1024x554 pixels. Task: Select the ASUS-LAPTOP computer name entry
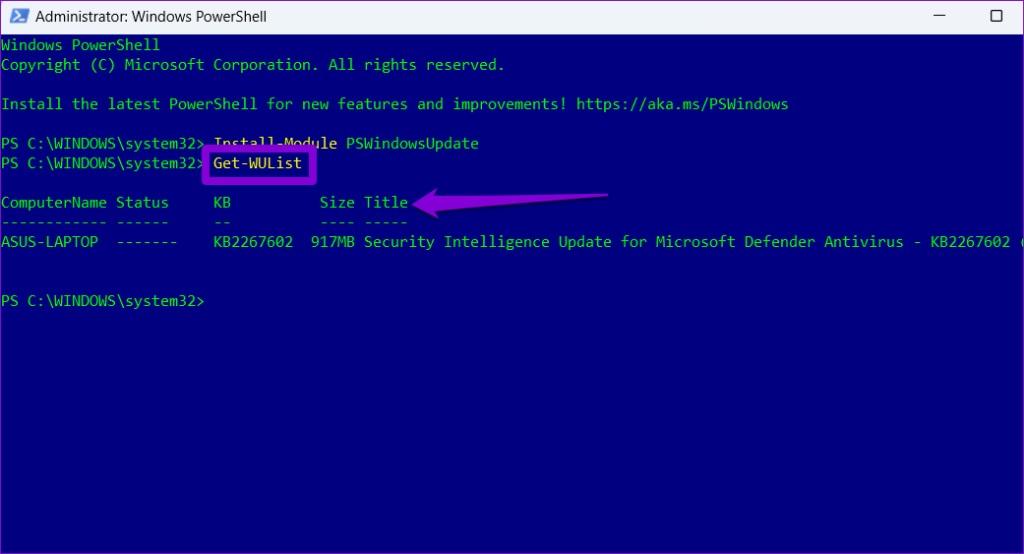tap(50, 242)
